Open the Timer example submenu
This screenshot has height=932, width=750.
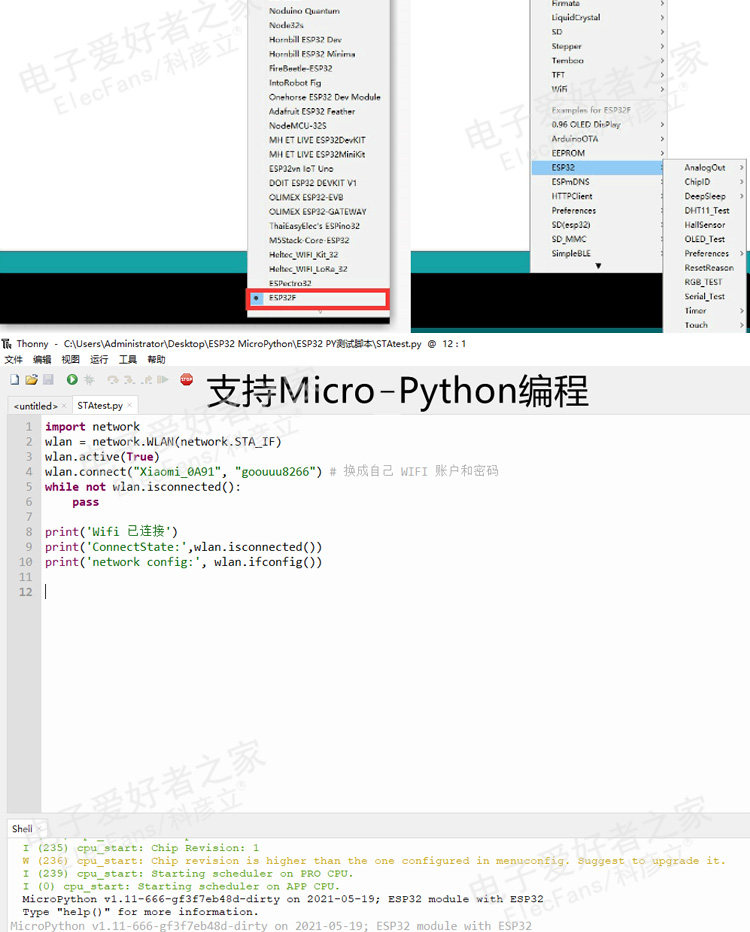(705, 311)
